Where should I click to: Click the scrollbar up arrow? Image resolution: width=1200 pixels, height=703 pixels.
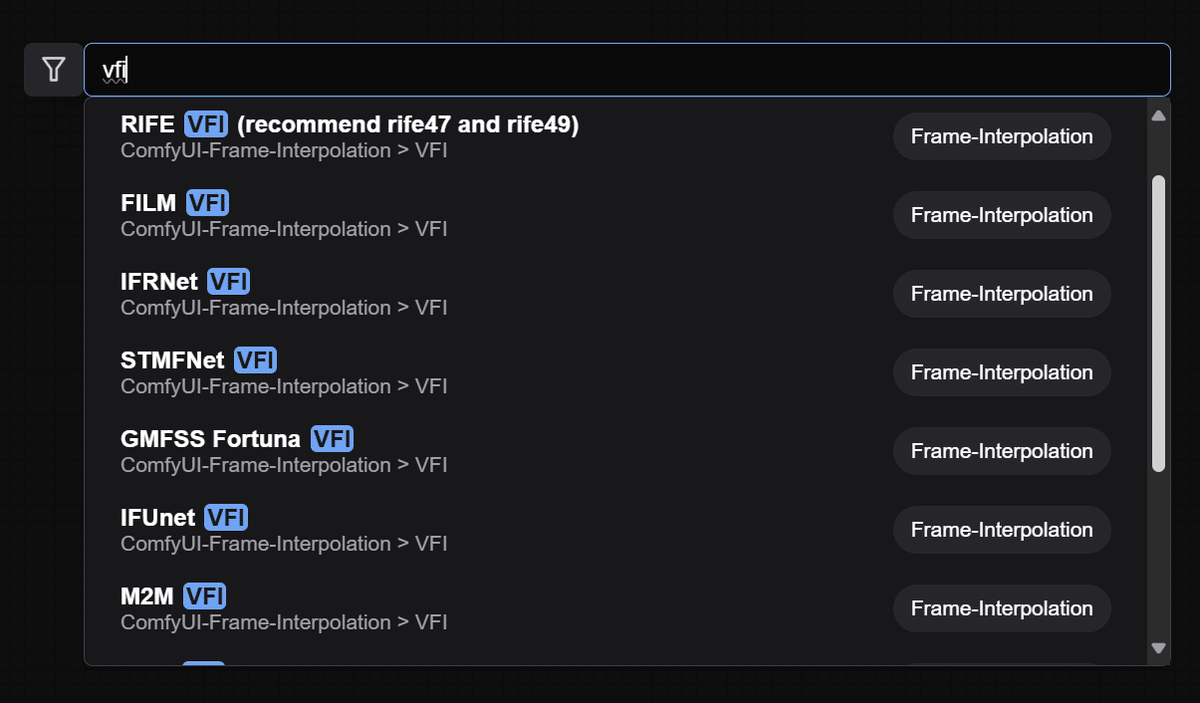(x=1158, y=113)
